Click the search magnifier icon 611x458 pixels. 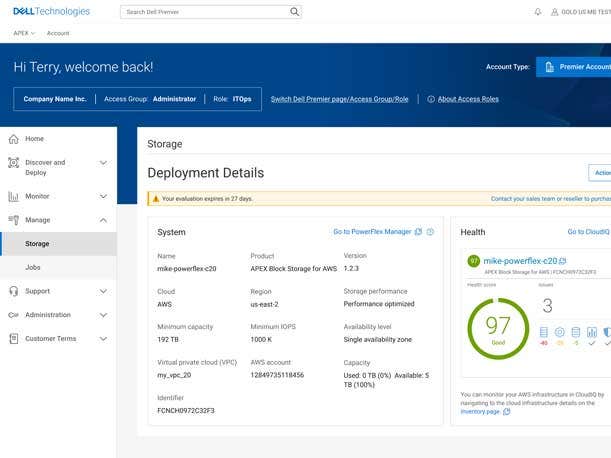pos(294,12)
